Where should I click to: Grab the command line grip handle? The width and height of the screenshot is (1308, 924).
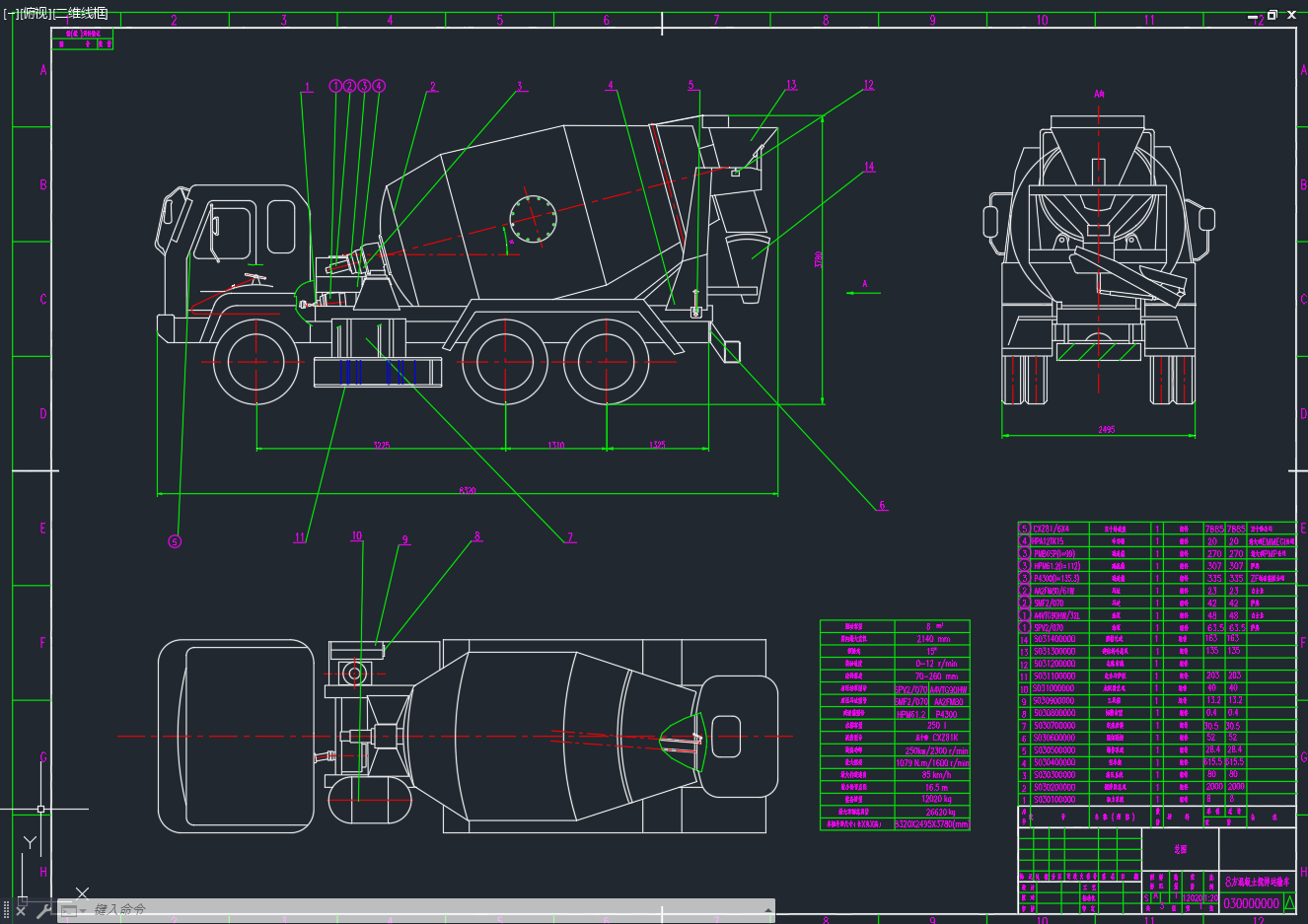(6, 910)
